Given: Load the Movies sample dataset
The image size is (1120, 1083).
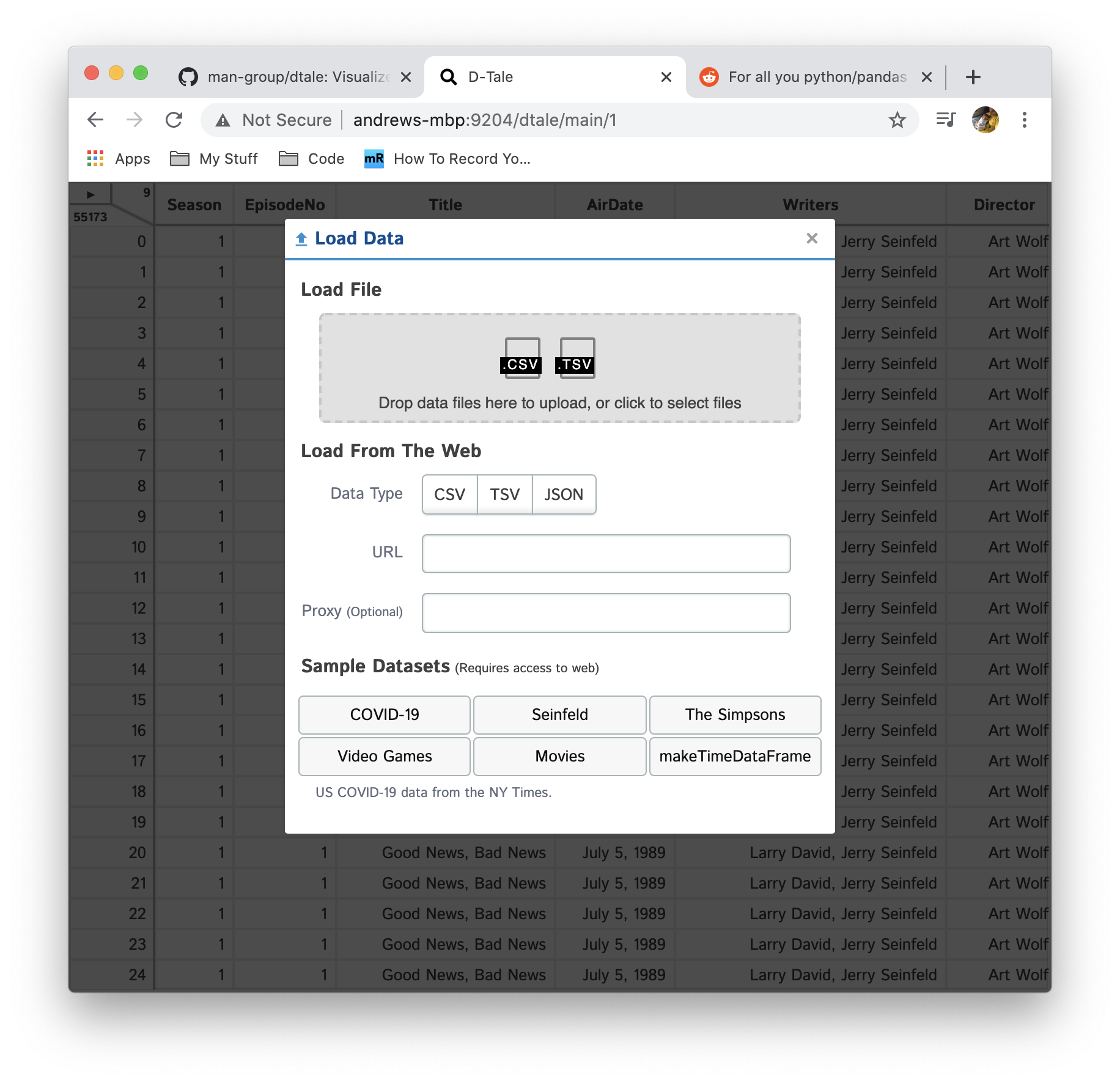Looking at the screenshot, I should coord(560,757).
